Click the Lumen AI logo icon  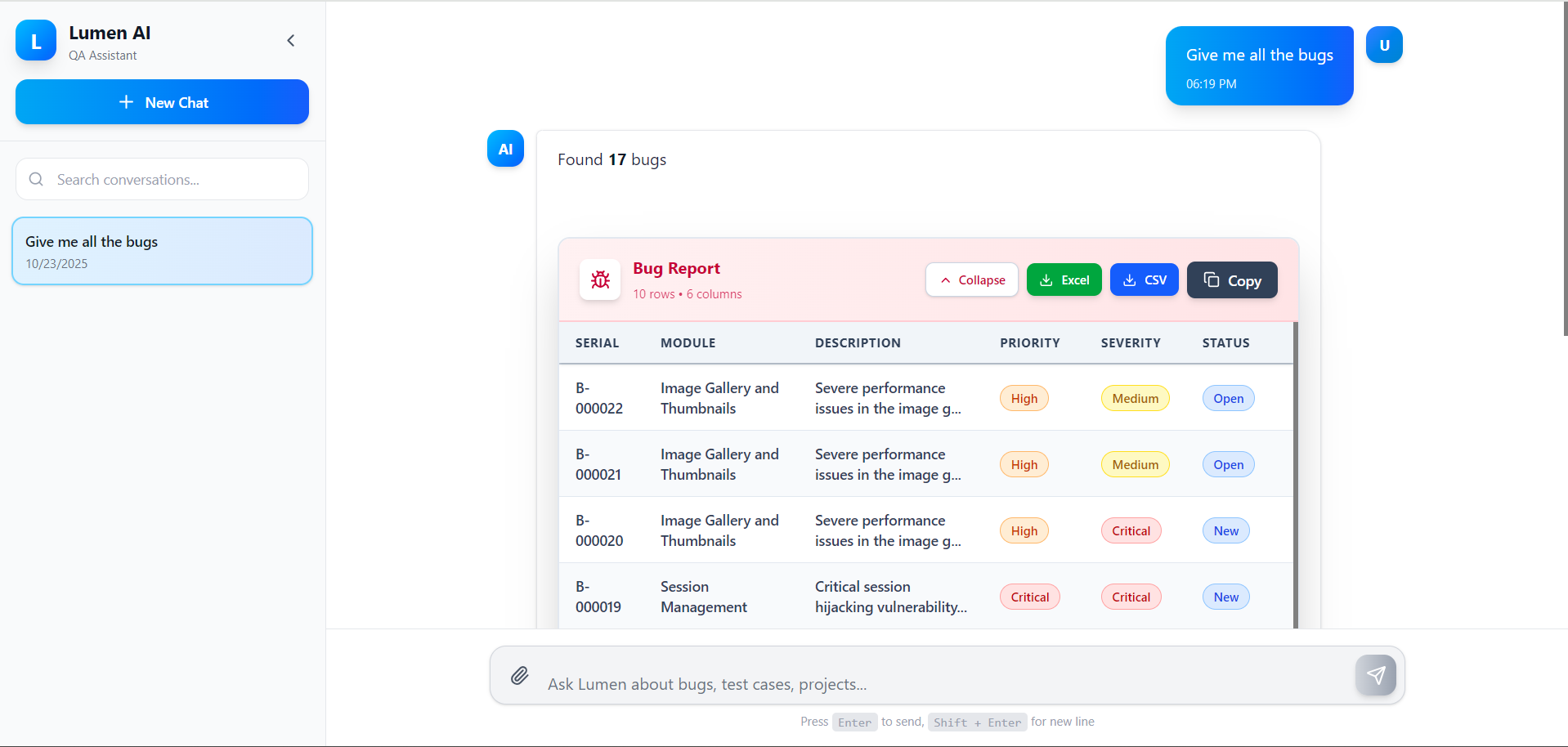click(36, 41)
